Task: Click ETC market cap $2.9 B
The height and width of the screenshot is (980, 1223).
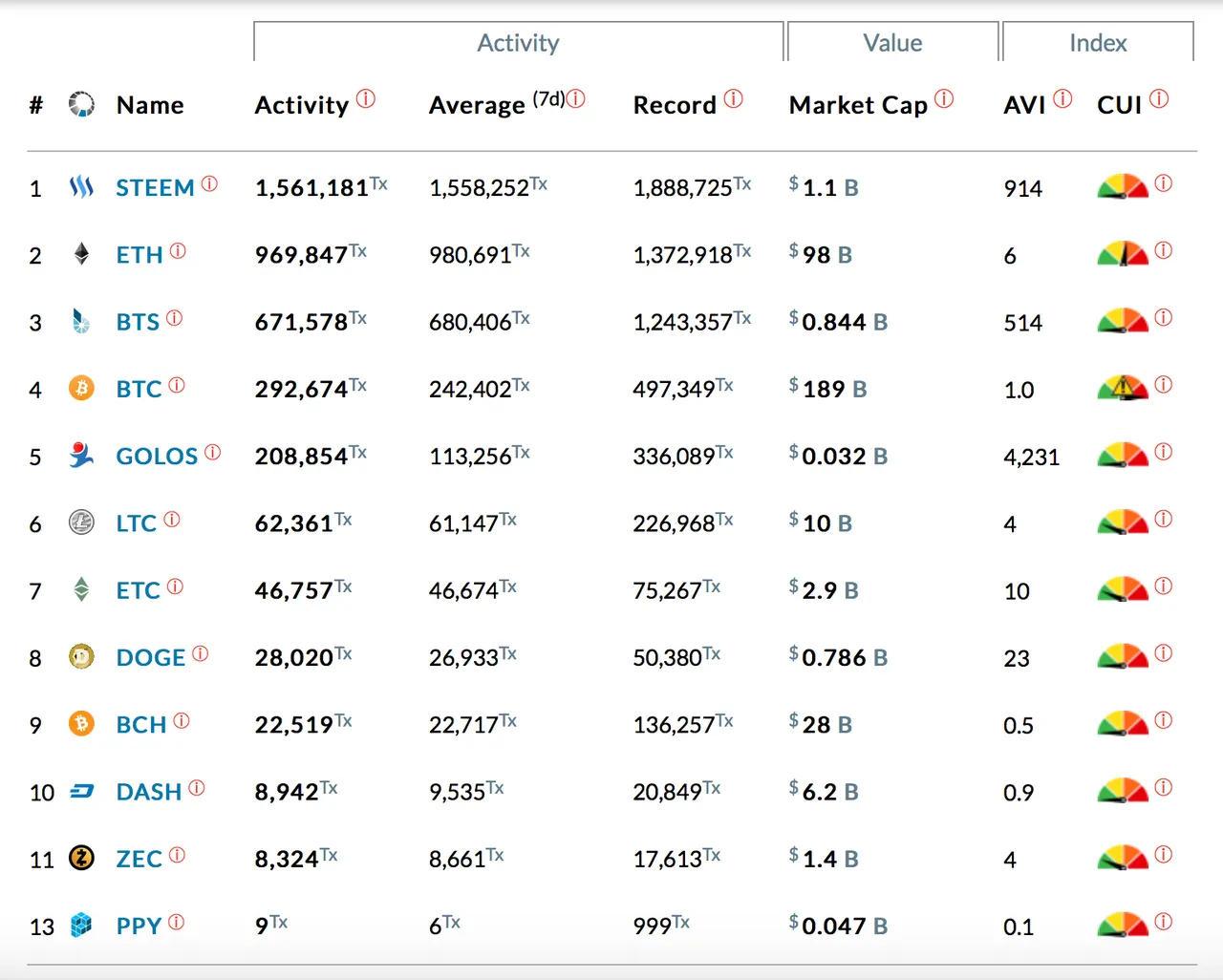Action: coord(824,590)
